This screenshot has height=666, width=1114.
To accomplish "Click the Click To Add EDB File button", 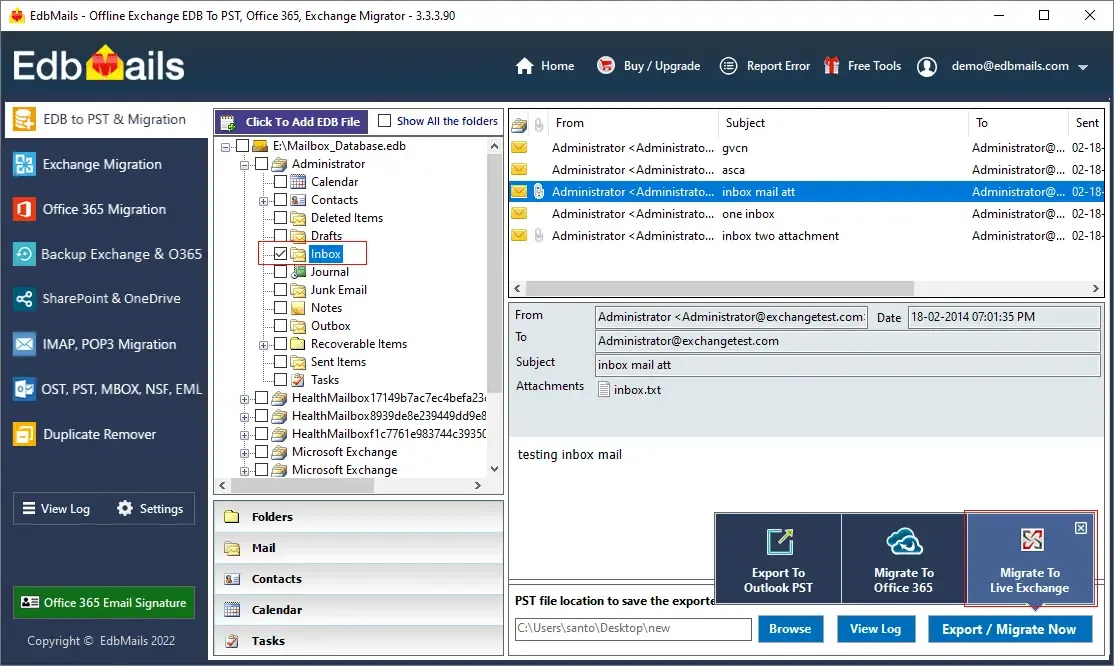I will (x=292, y=122).
